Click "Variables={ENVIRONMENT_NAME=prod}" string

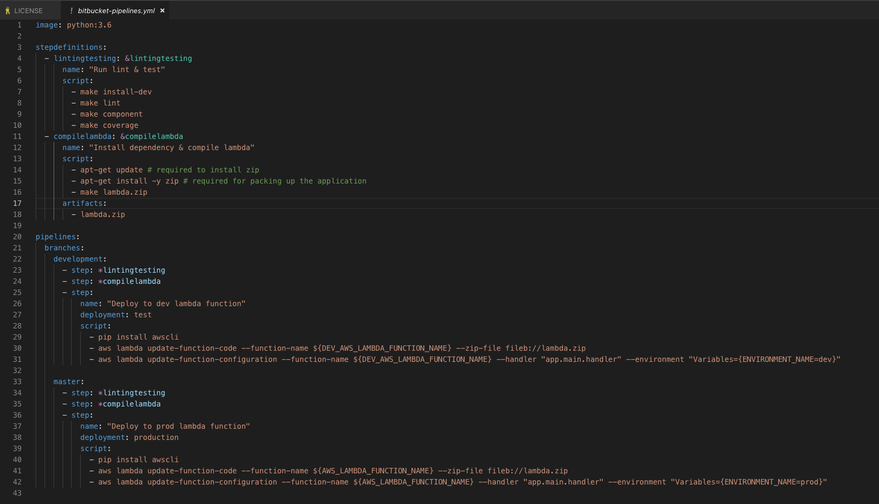point(749,482)
